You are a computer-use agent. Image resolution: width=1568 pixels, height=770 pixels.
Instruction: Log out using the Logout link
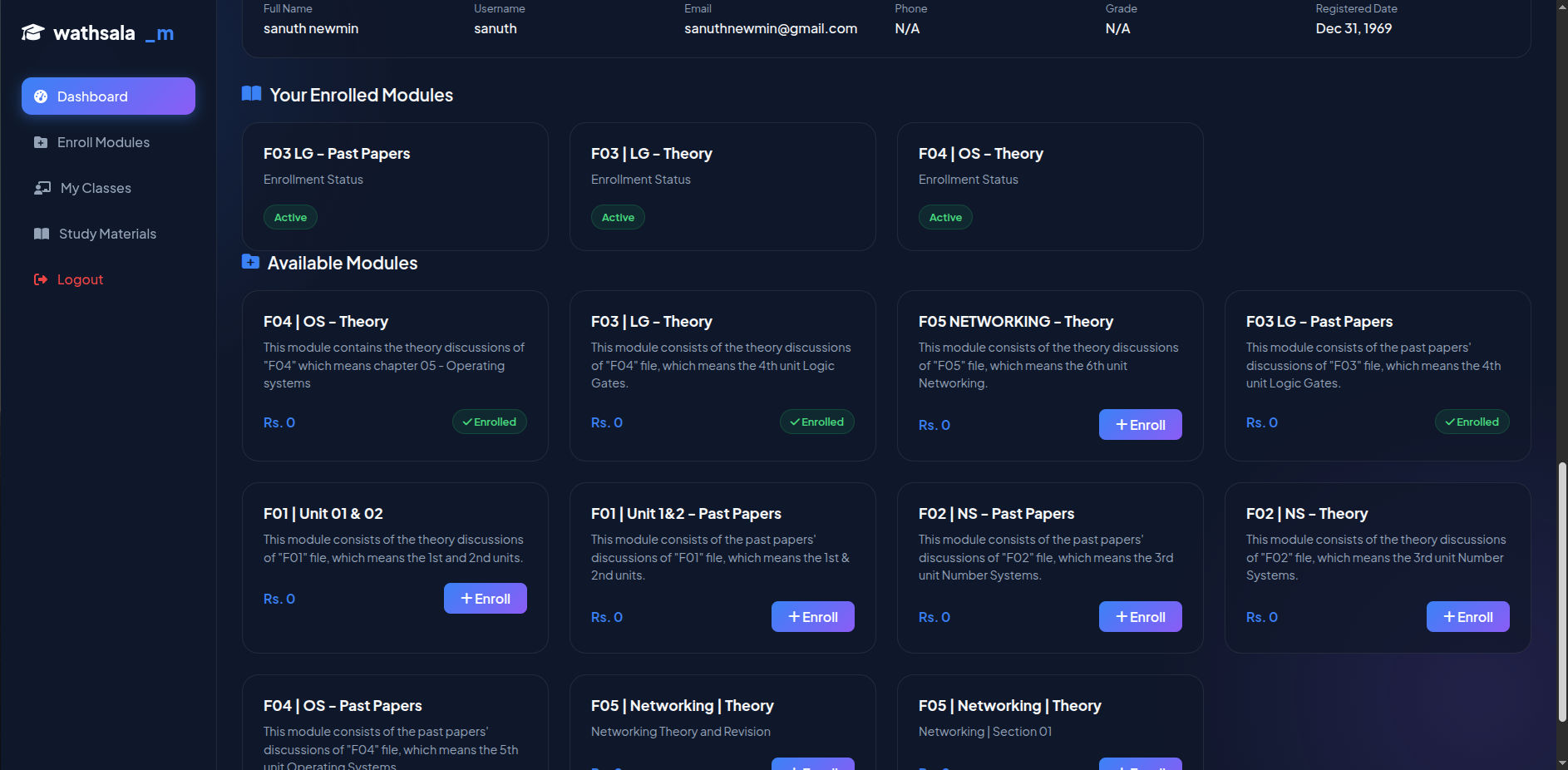coord(108,279)
